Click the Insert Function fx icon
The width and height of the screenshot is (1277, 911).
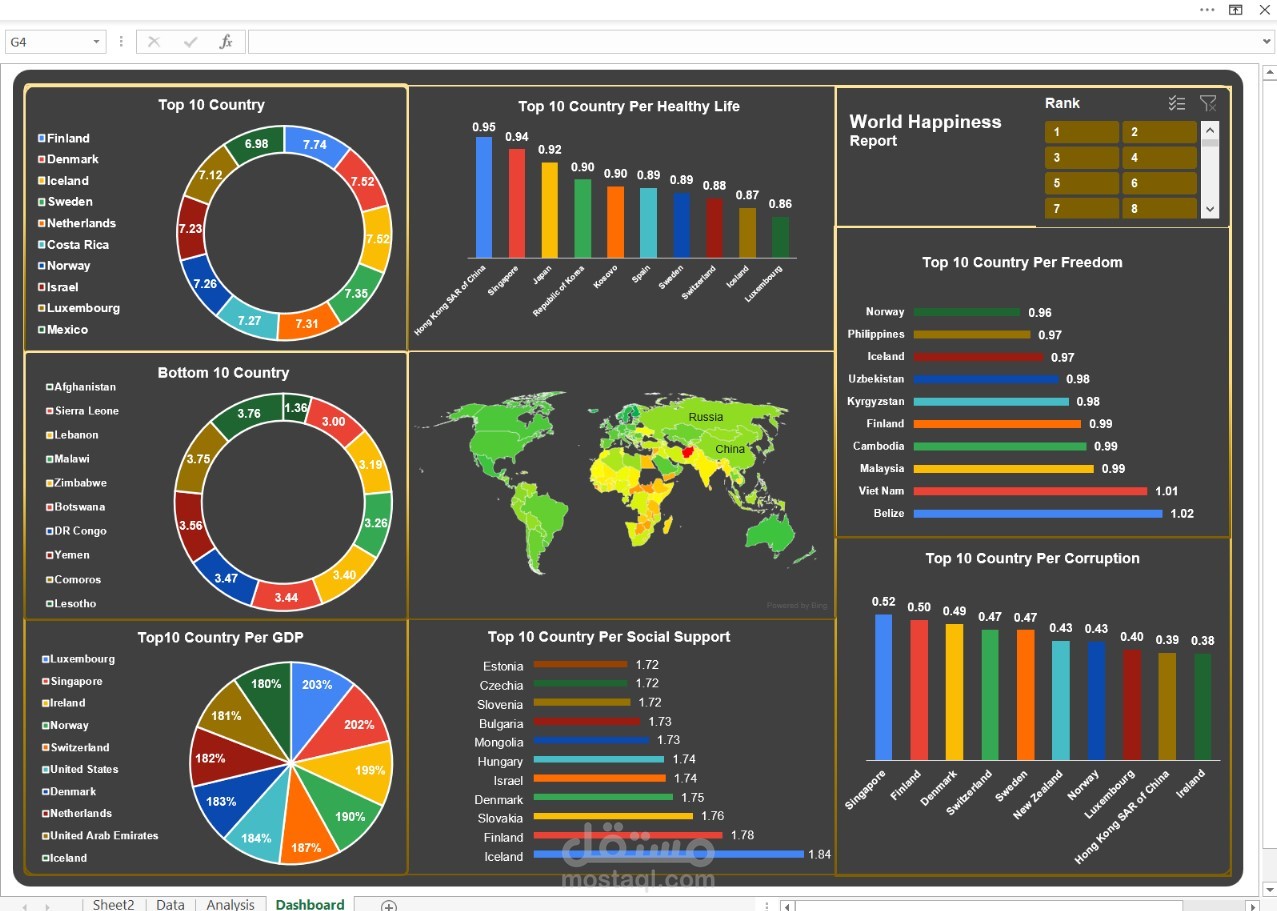pyautogui.click(x=226, y=42)
